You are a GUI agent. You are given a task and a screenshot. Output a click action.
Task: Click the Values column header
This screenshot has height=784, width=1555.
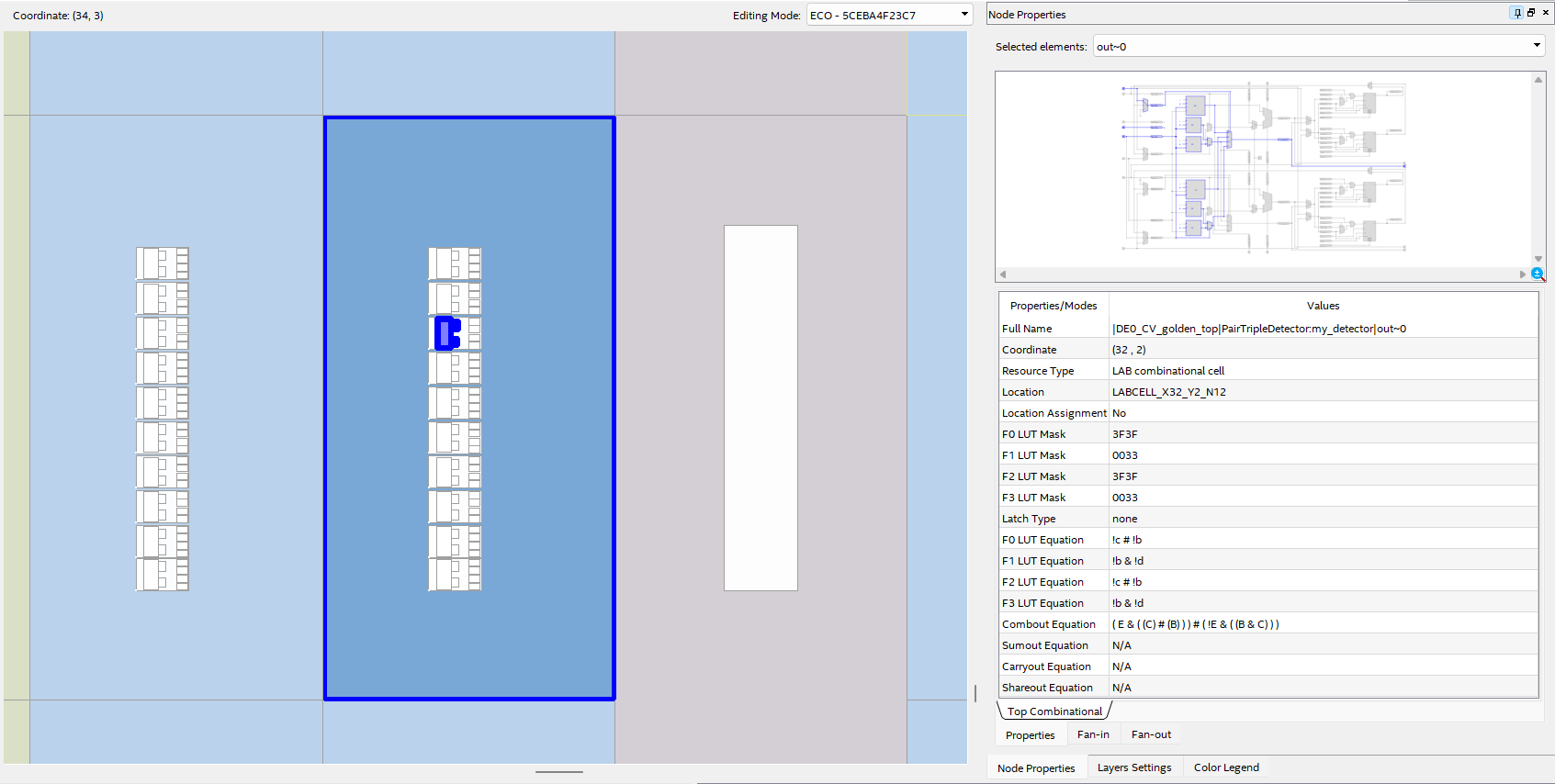(1323, 306)
